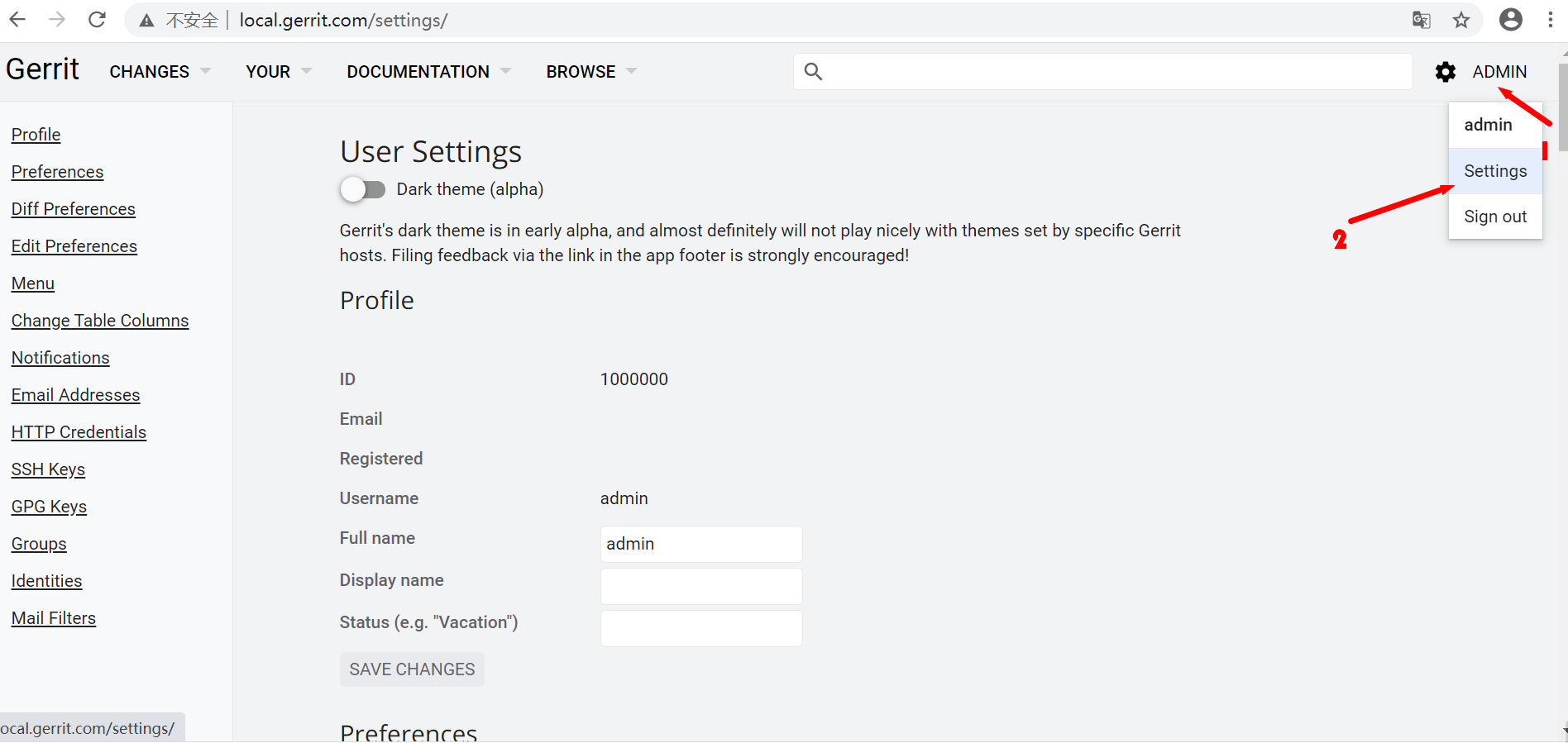Image resolution: width=1568 pixels, height=743 pixels.
Task: Expand the CHANGES dropdown menu
Action: 160,72
